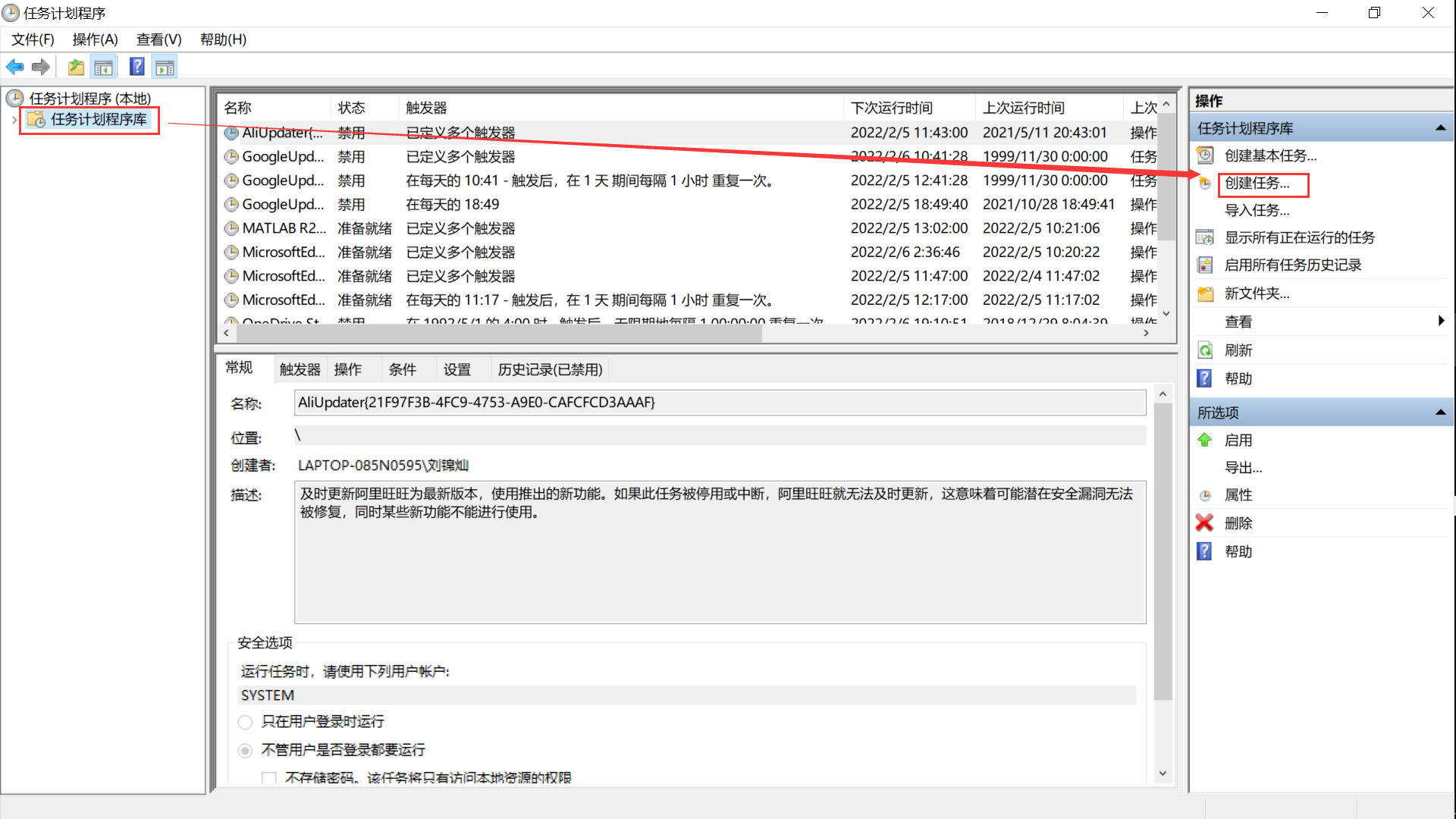Click 创建任务... in the actions pane
Viewport: 1456px width, 819px height.
[x=1257, y=183]
